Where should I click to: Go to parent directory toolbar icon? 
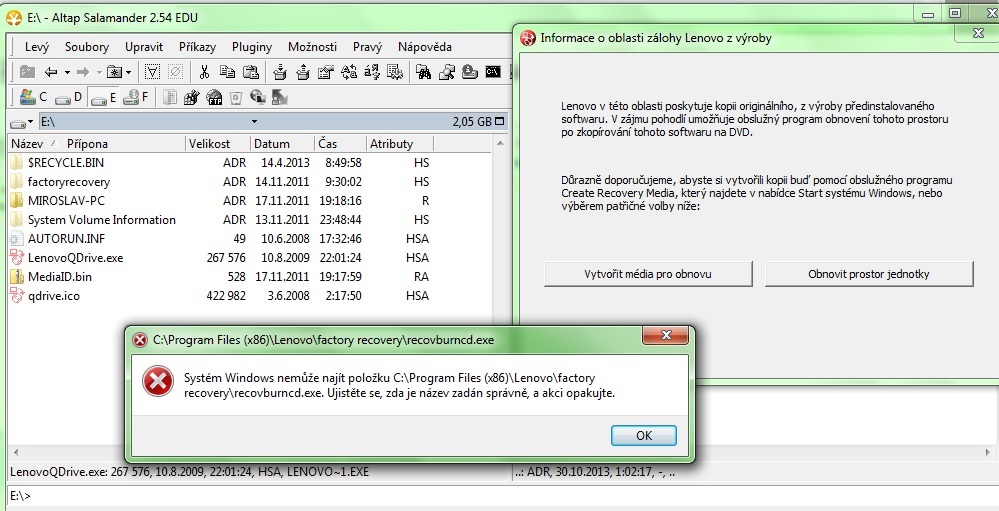27,72
